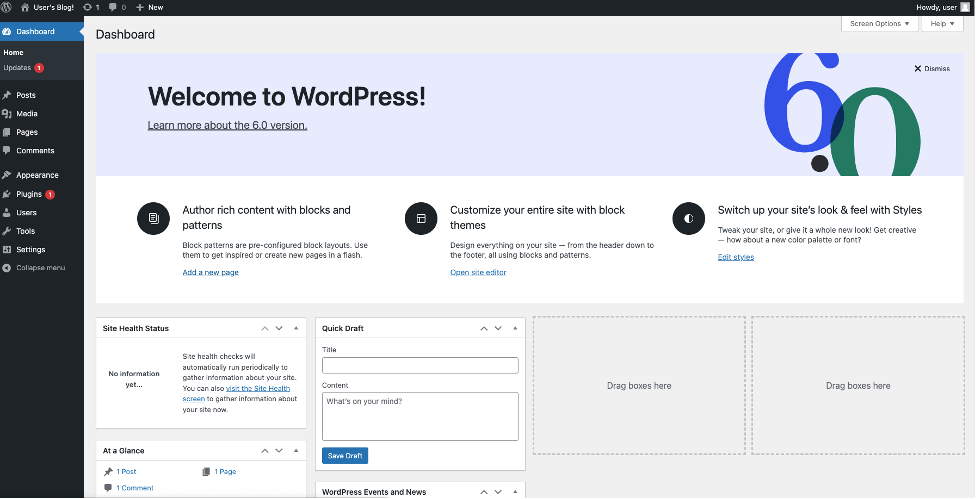Viewport: 977px width, 499px height.
Task: Click the bubble icon beside 1 Comment
Action: (x=108, y=488)
